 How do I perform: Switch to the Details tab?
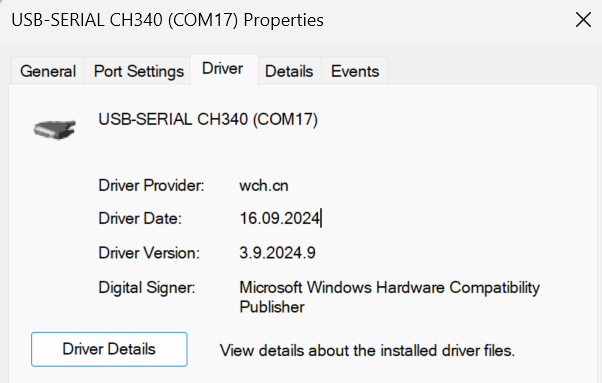tap(289, 71)
